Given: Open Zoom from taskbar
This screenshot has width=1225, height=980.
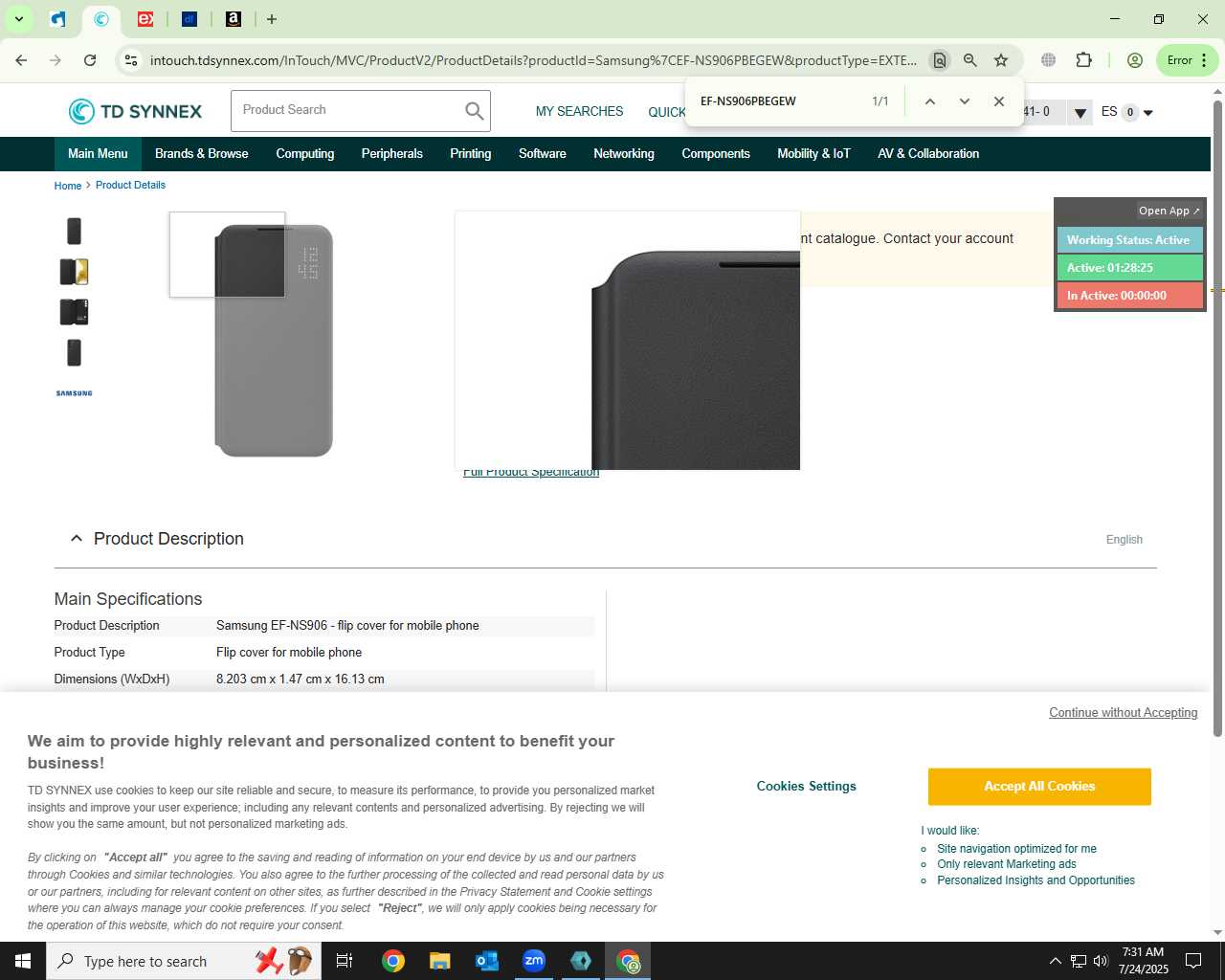Looking at the screenshot, I should [534, 961].
